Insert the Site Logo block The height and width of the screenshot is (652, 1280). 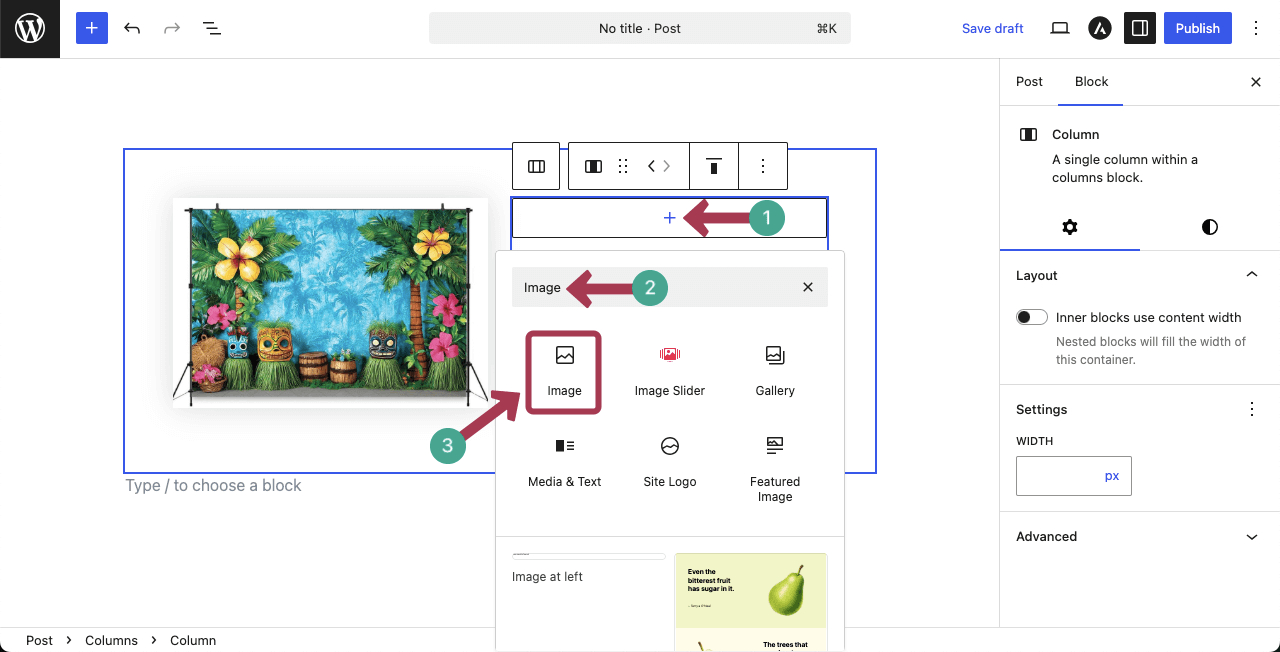point(670,462)
